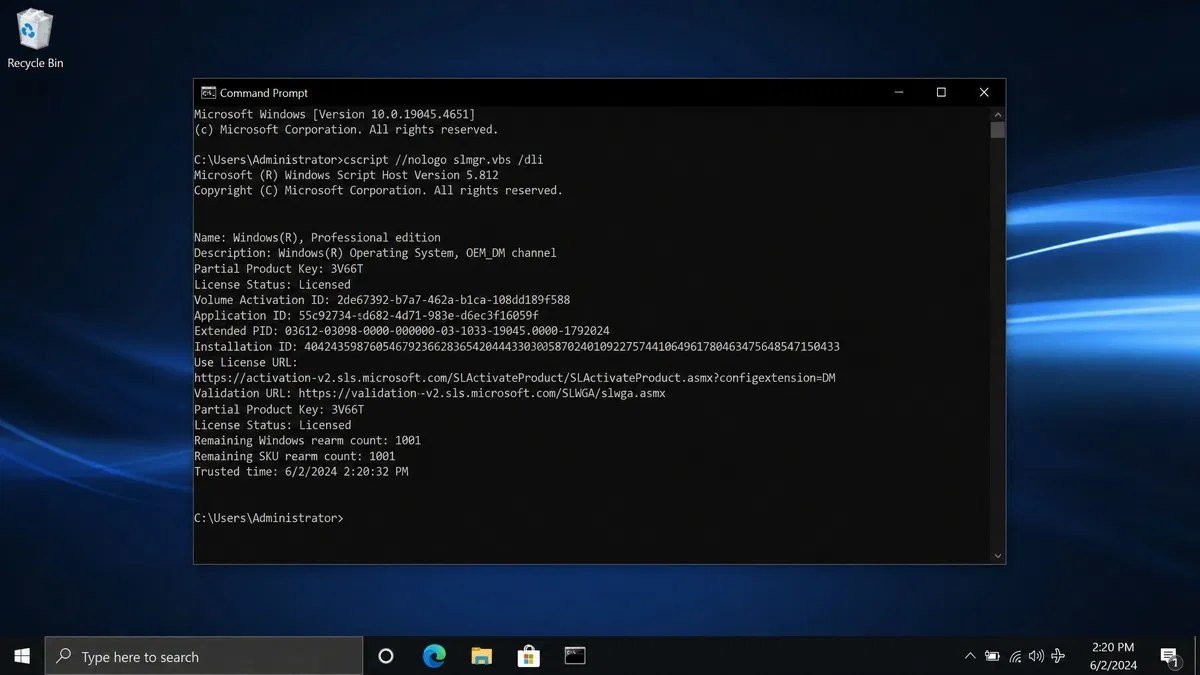Click the Type here to search box

coord(204,656)
